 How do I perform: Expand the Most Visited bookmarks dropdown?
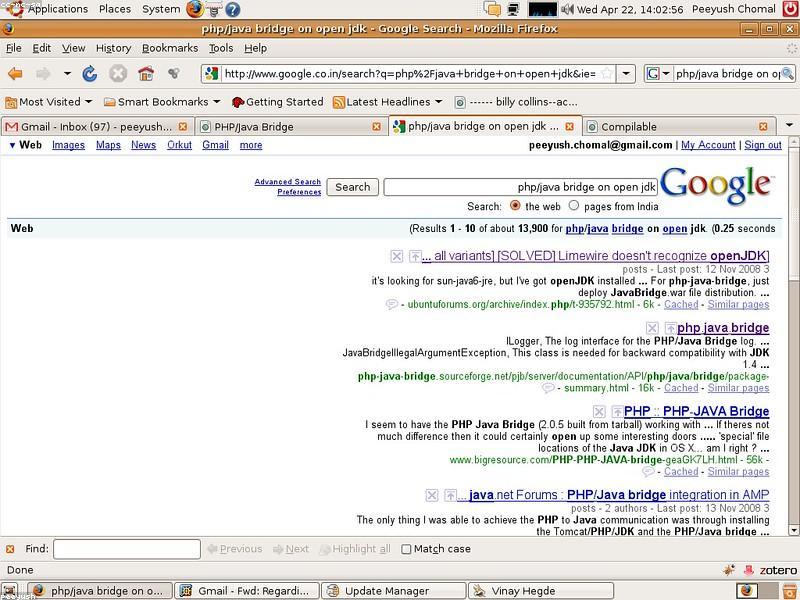(x=88, y=102)
